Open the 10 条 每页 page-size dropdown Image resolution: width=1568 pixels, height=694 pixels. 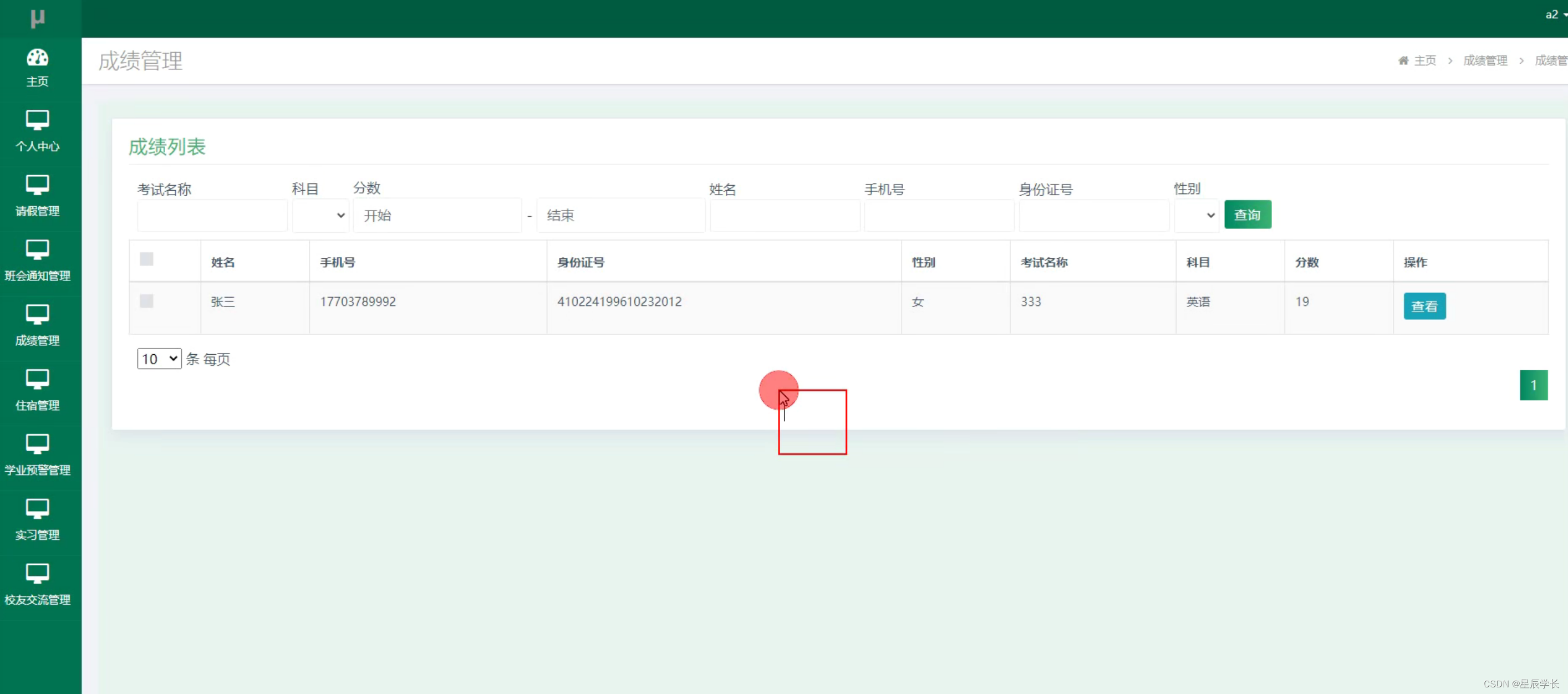(x=160, y=359)
